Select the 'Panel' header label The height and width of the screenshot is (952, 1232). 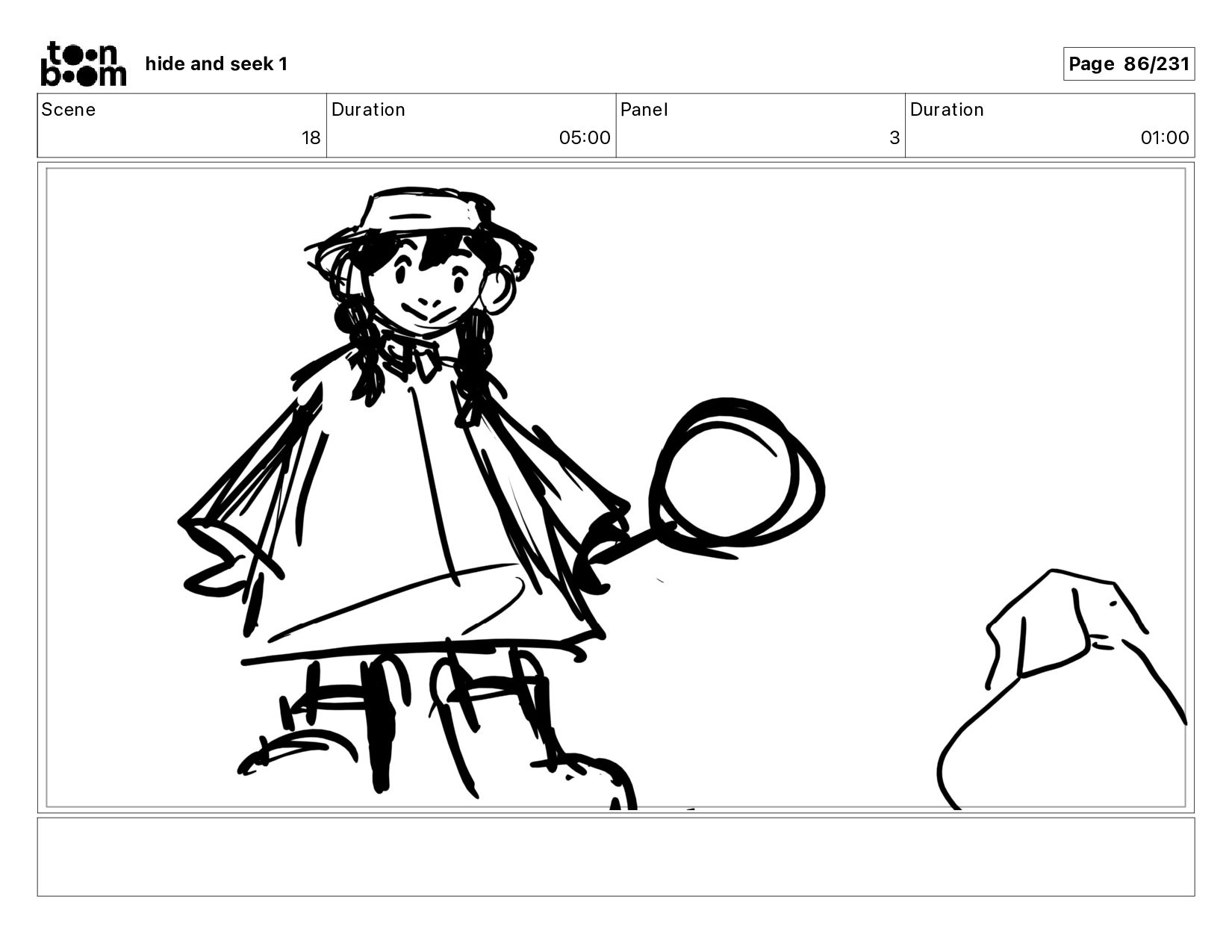[x=644, y=110]
